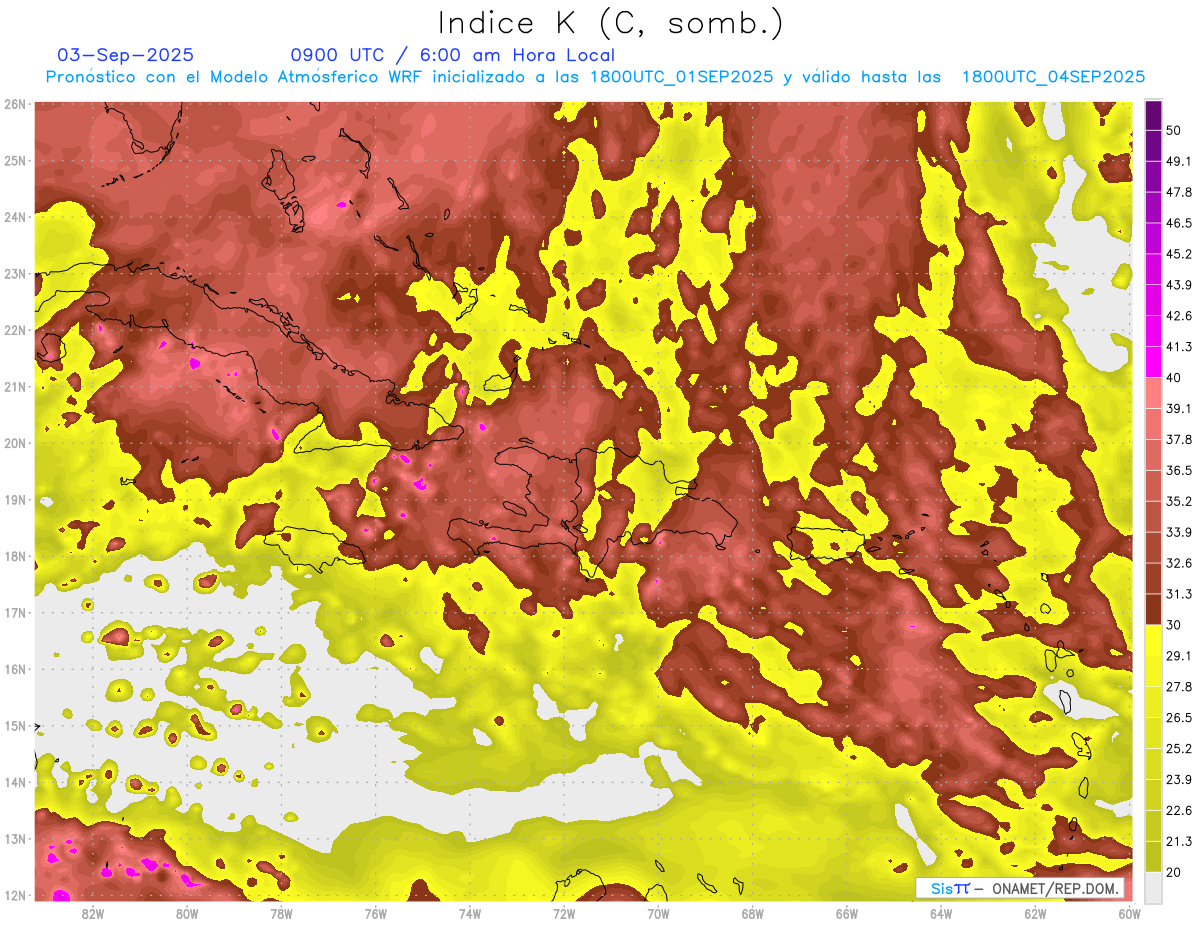Select the dark purple swatch above 50 on the color scale
1200x927 pixels.
[1153, 114]
